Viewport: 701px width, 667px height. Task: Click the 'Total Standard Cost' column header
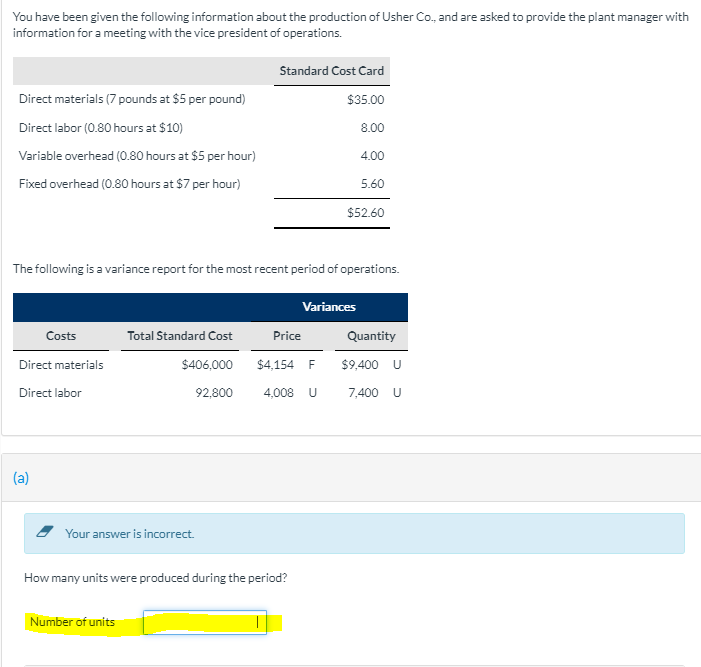tap(180, 336)
